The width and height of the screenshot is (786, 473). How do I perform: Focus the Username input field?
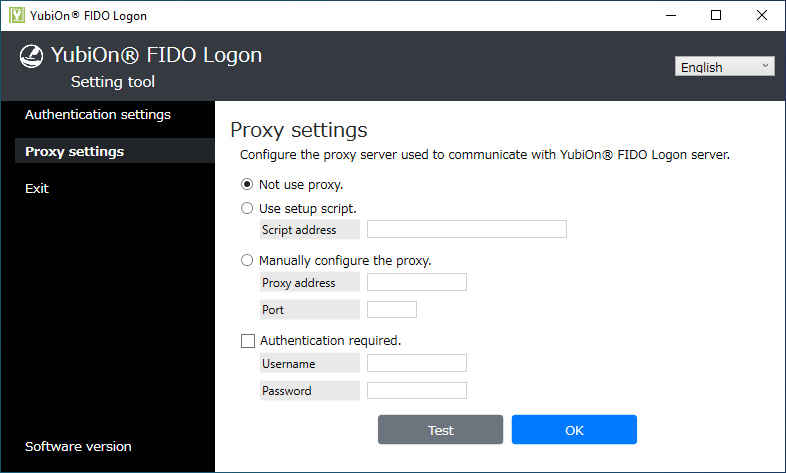click(x=416, y=363)
